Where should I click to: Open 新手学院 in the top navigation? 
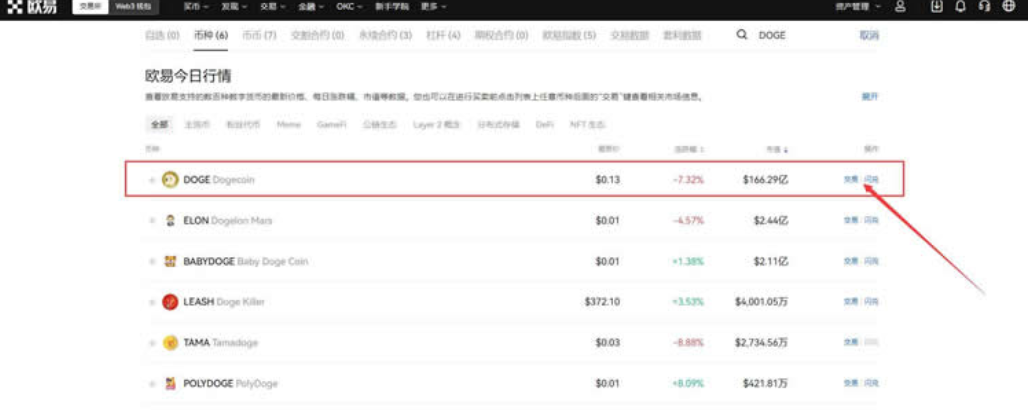click(x=392, y=7)
